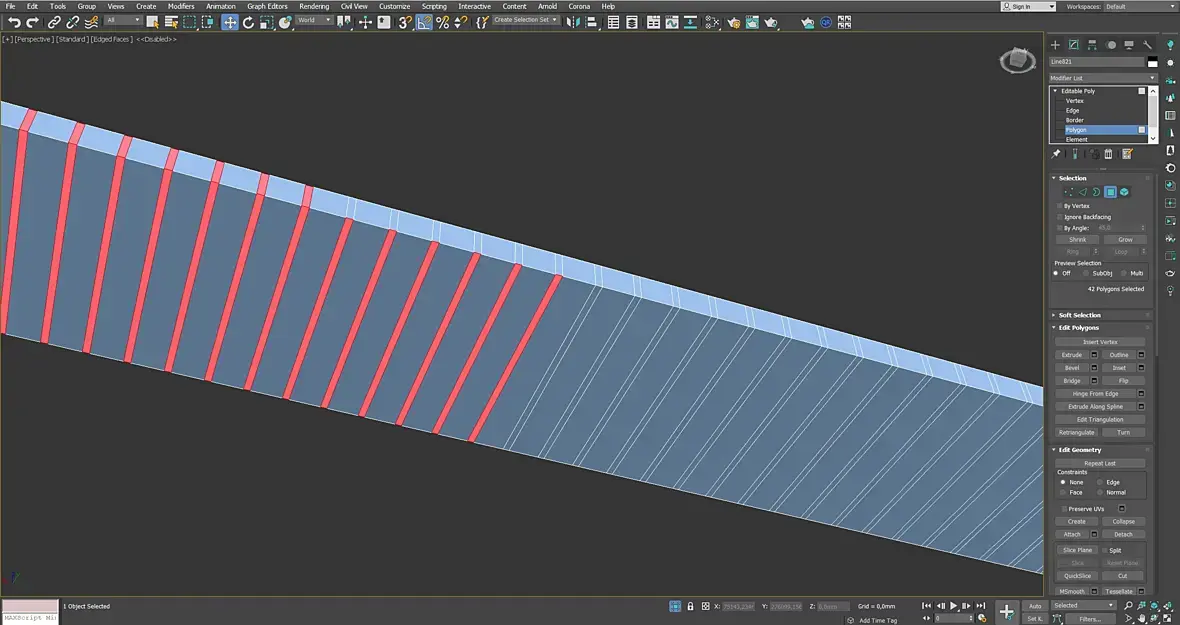
Task: Activate the Select and Move tool
Action: click(230, 23)
